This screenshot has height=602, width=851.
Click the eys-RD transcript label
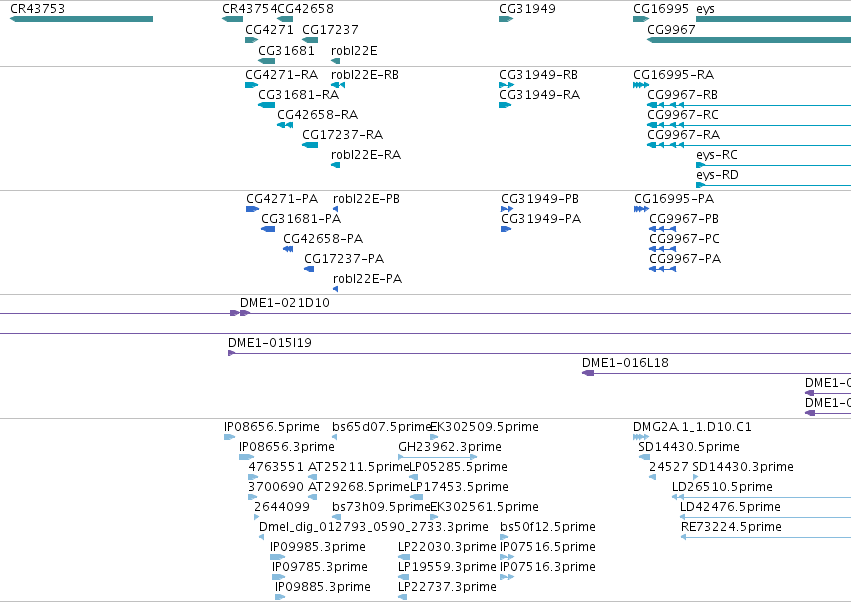point(717,175)
